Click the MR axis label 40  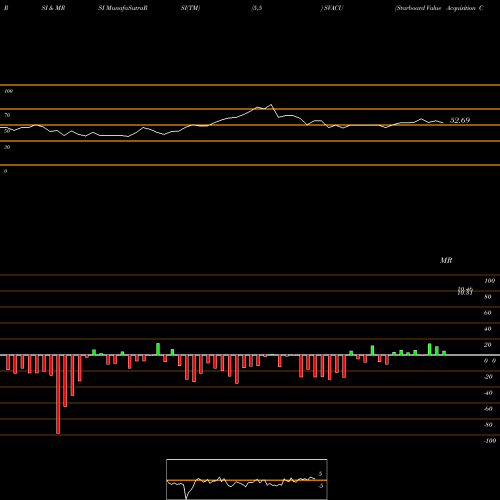488,329
